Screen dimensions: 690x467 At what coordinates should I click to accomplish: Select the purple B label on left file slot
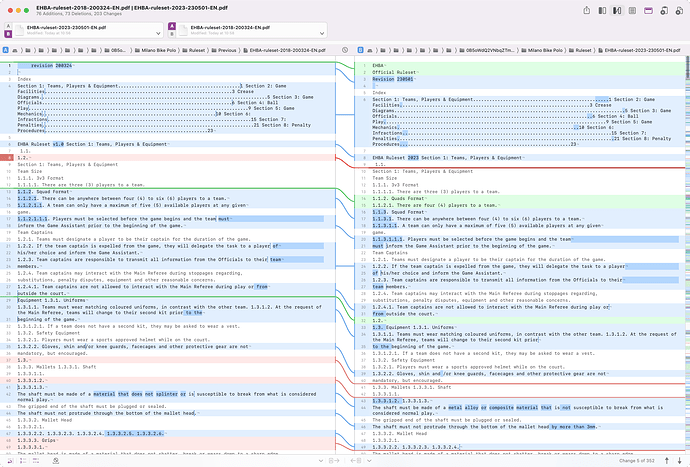(x=8, y=34)
